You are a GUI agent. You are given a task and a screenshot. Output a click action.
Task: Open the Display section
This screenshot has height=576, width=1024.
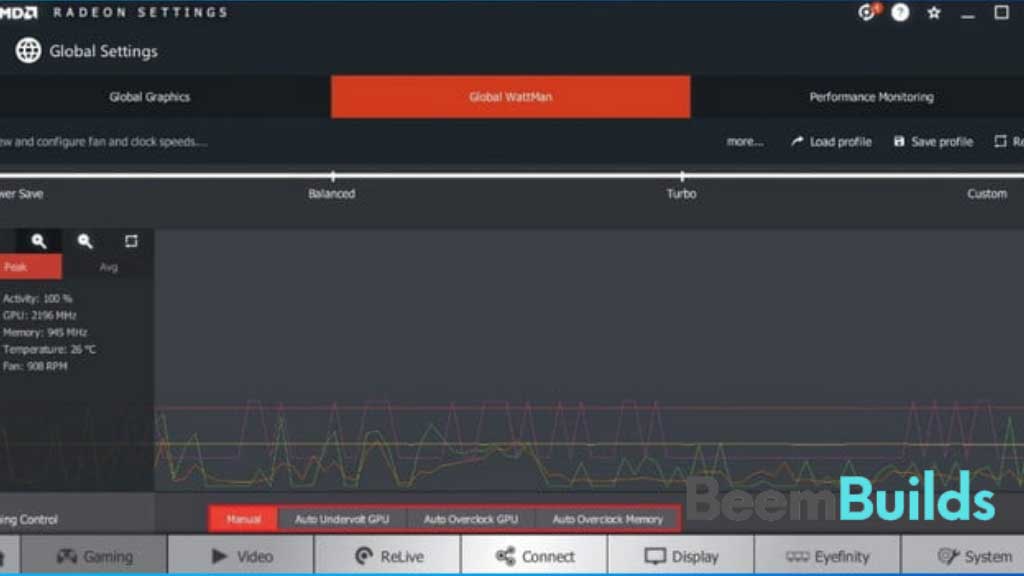681,556
